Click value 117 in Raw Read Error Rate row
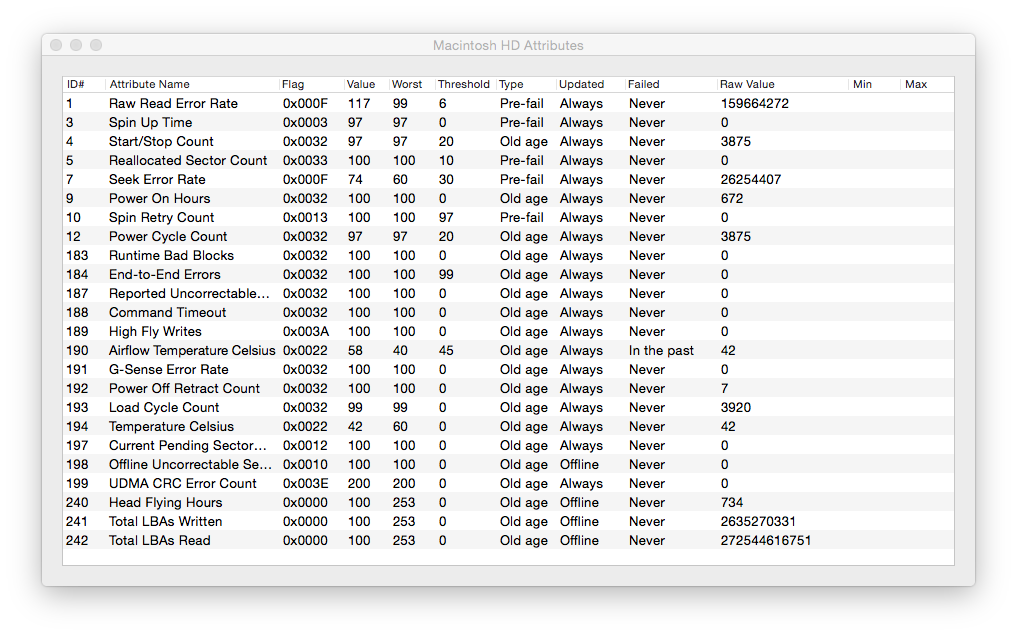This screenshot has height=636, width=1017. 359,104
